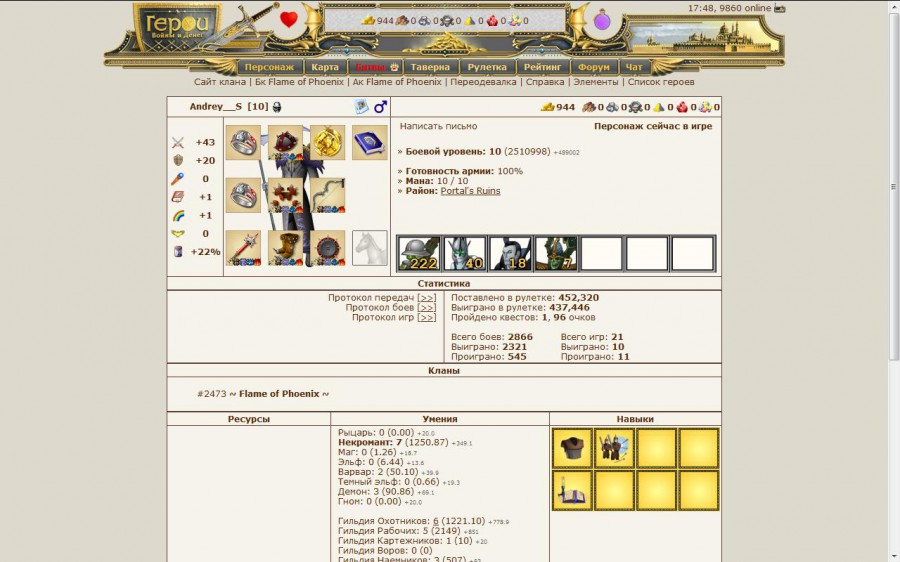Select the round dark shield artifact
Viewport: 900px width, 562px height.
(328, 248)
